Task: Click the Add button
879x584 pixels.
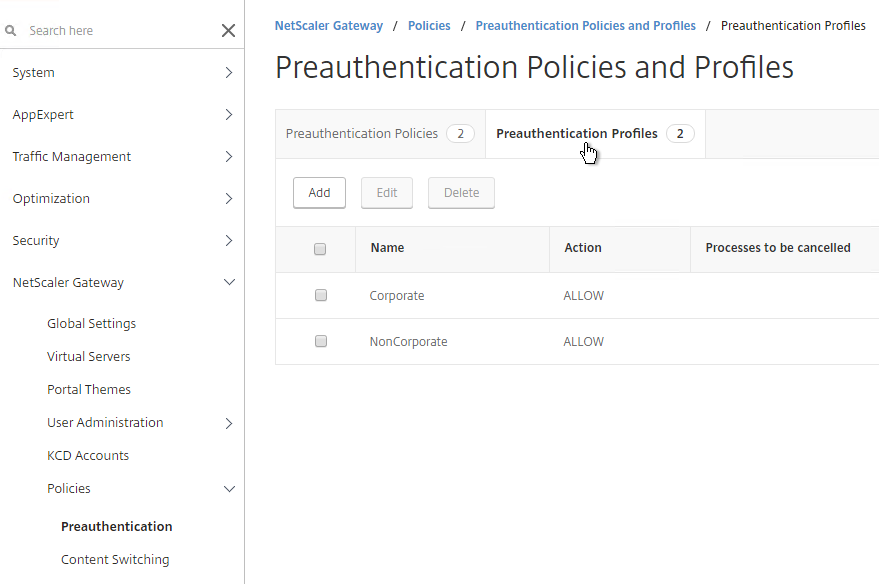Action: [320, 193]
